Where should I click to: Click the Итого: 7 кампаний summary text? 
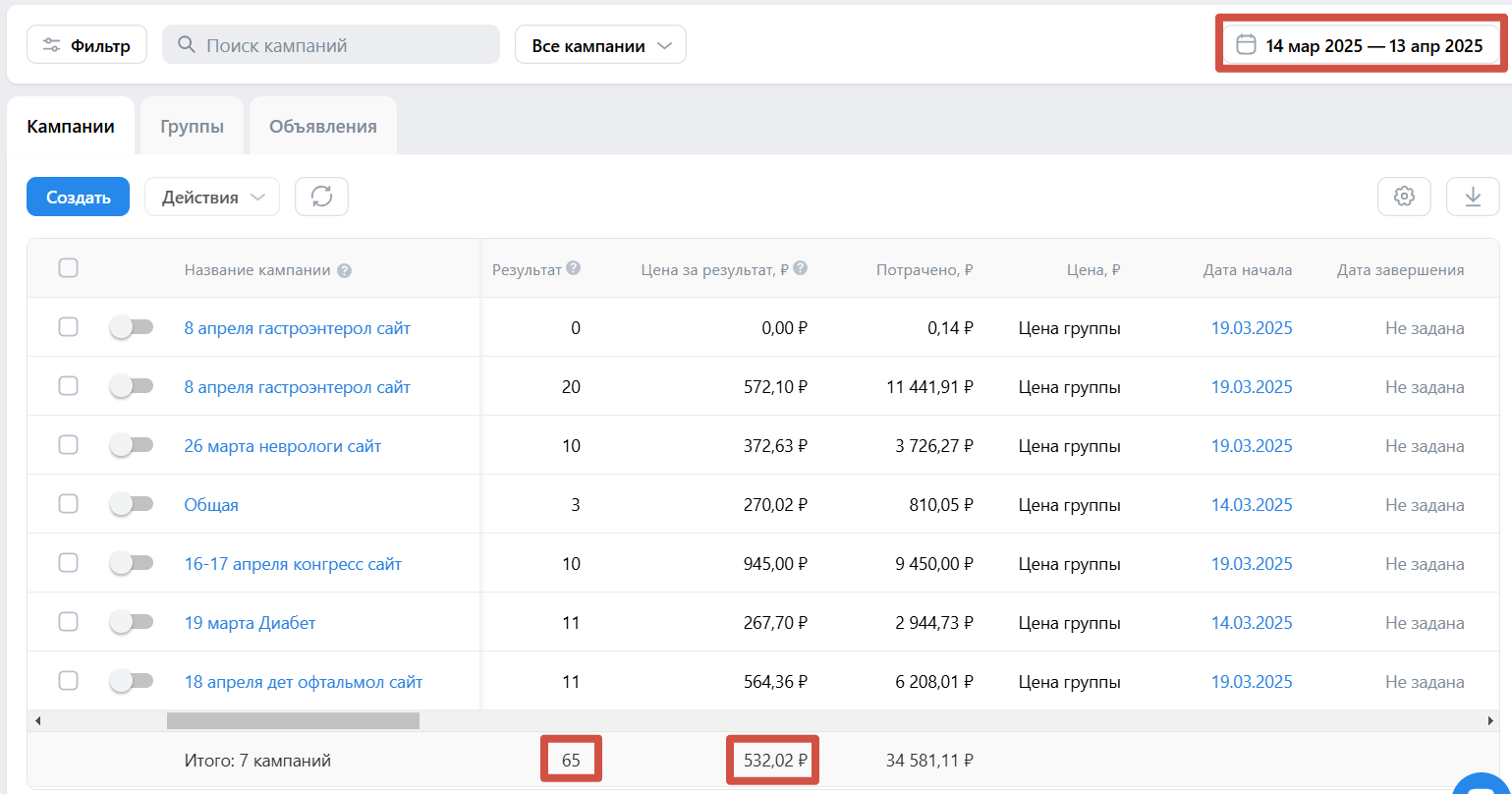coord(257,761)
